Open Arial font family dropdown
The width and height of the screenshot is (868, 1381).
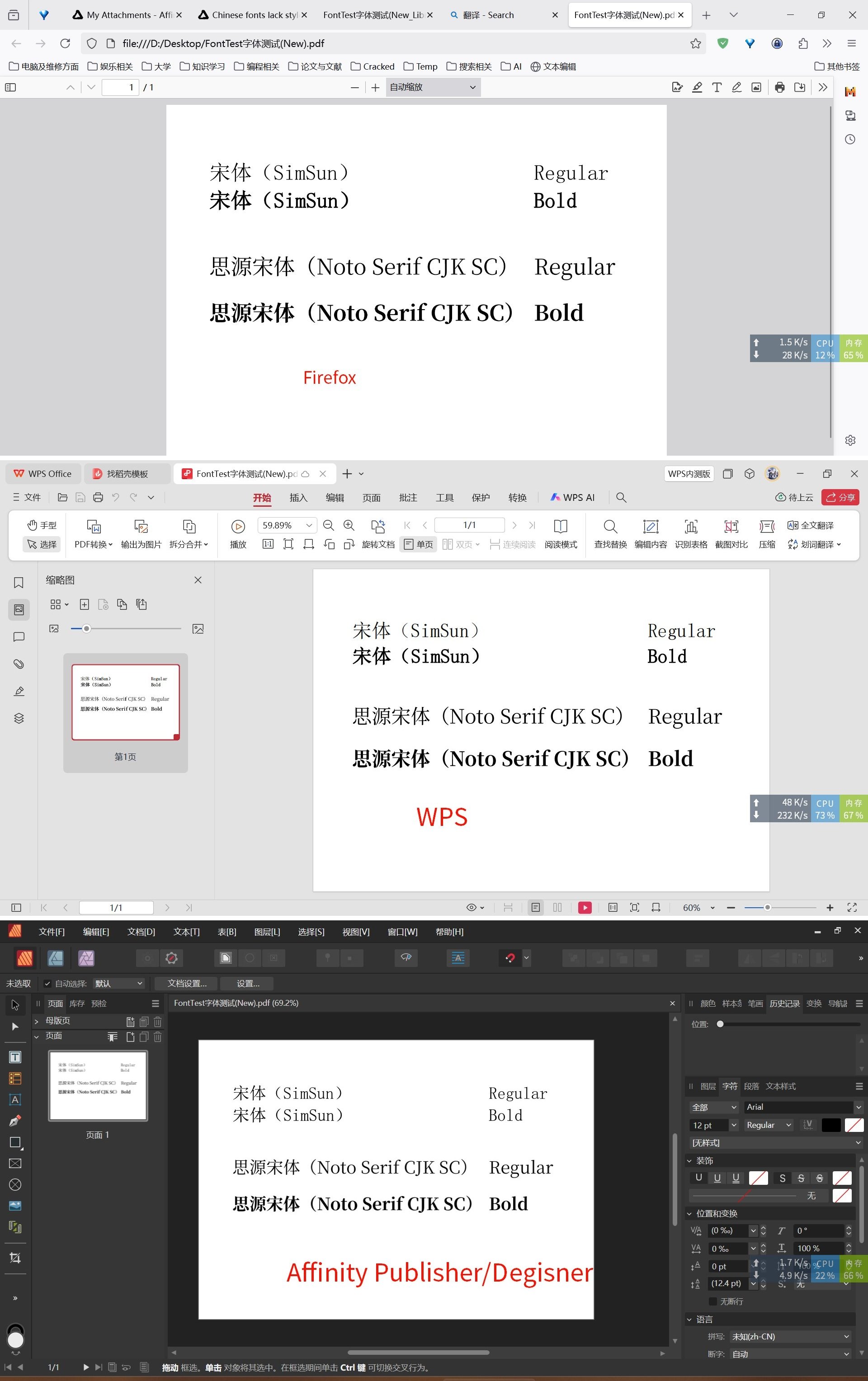coord(858,1107)
